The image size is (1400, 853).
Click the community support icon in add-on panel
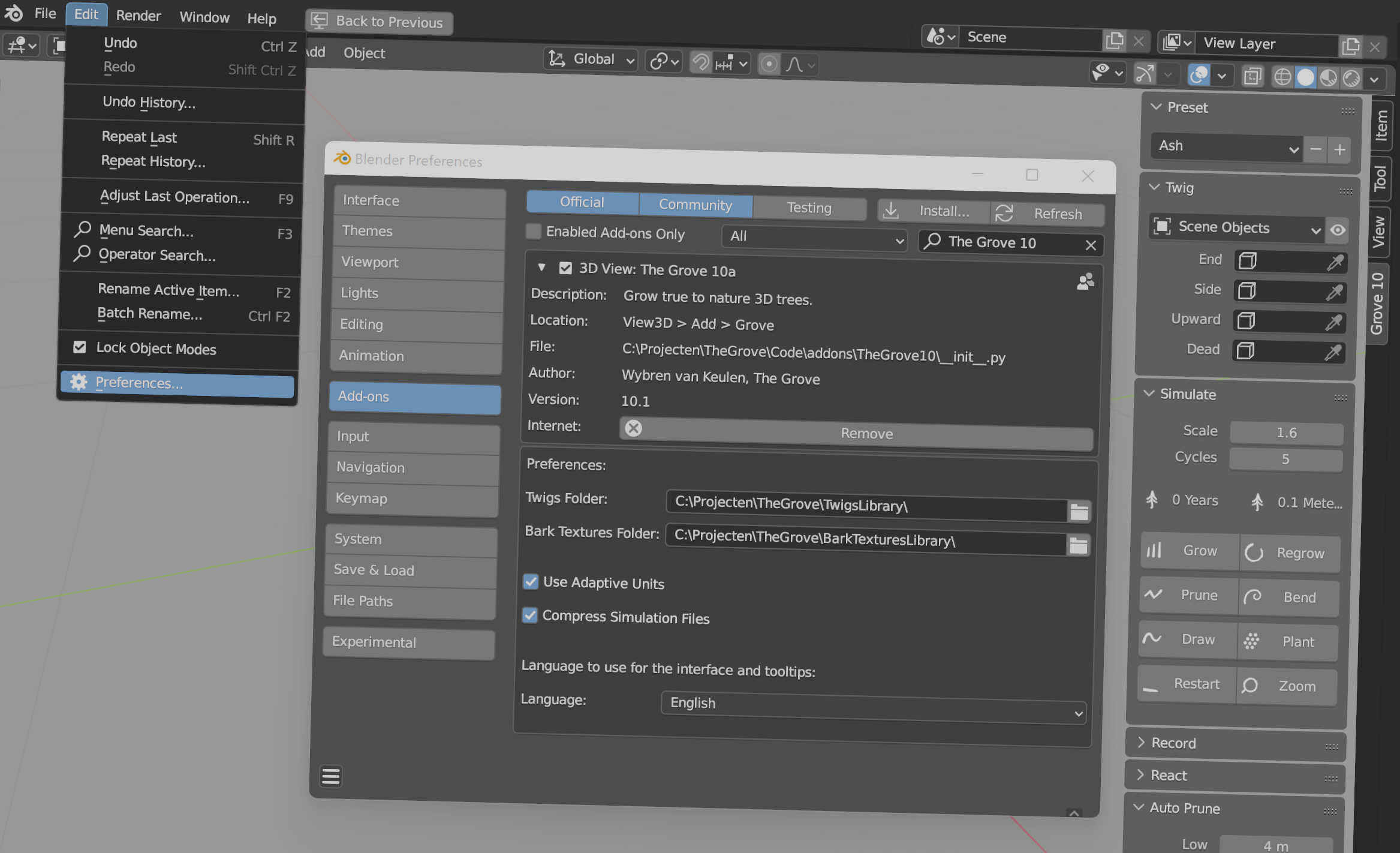click(1085, 281)
